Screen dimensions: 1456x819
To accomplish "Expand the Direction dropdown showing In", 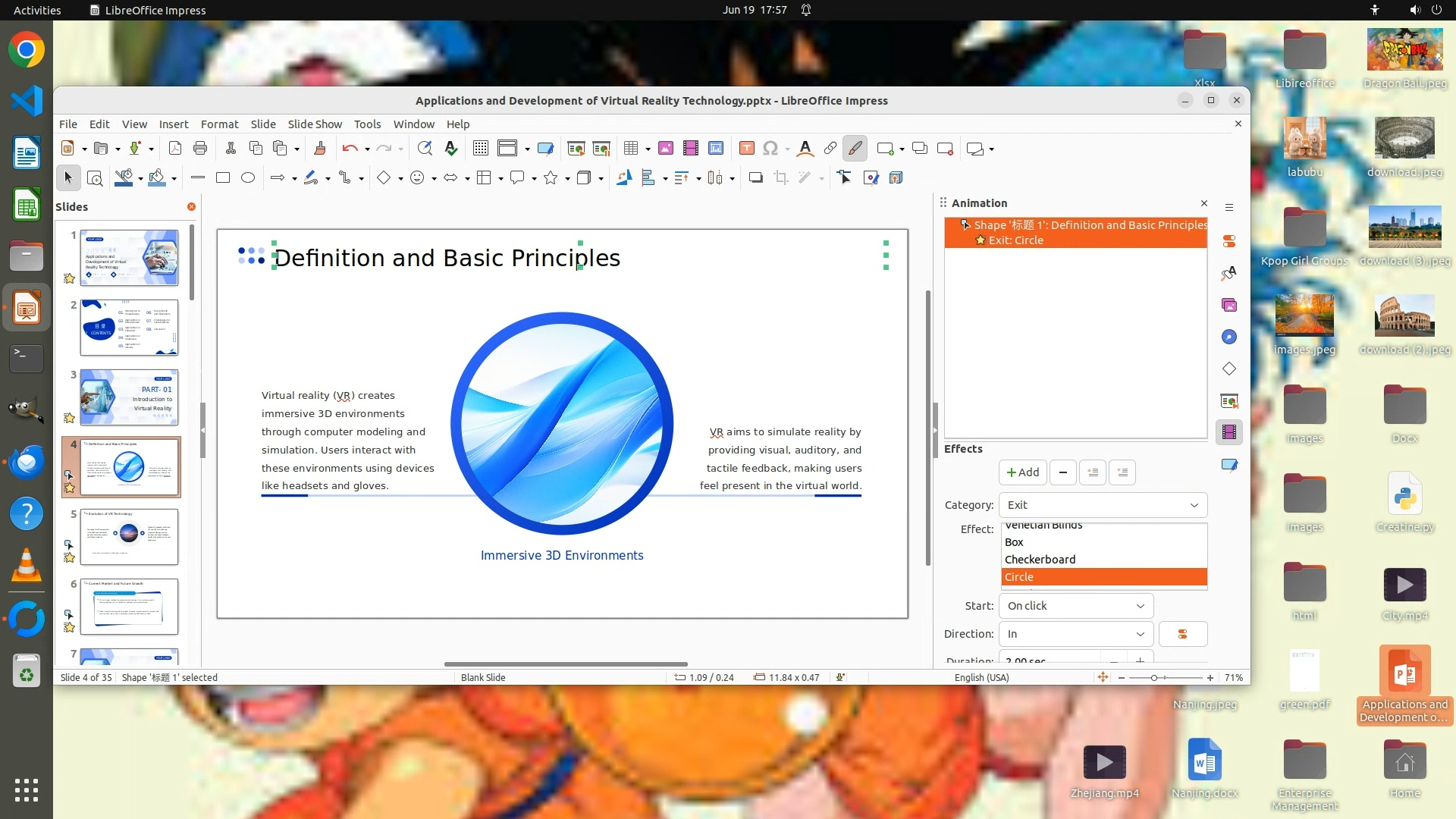I will [x=1075, y=634].
